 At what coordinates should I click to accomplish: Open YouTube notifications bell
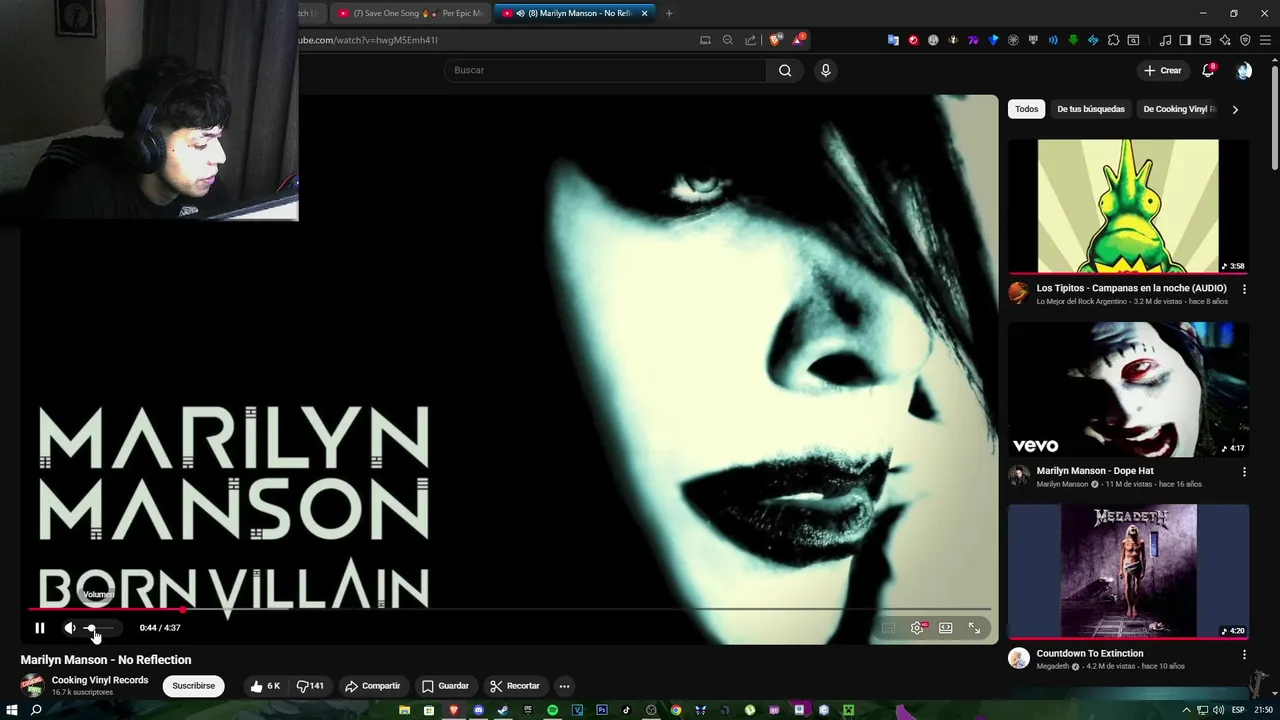(x=1208, y=70)
